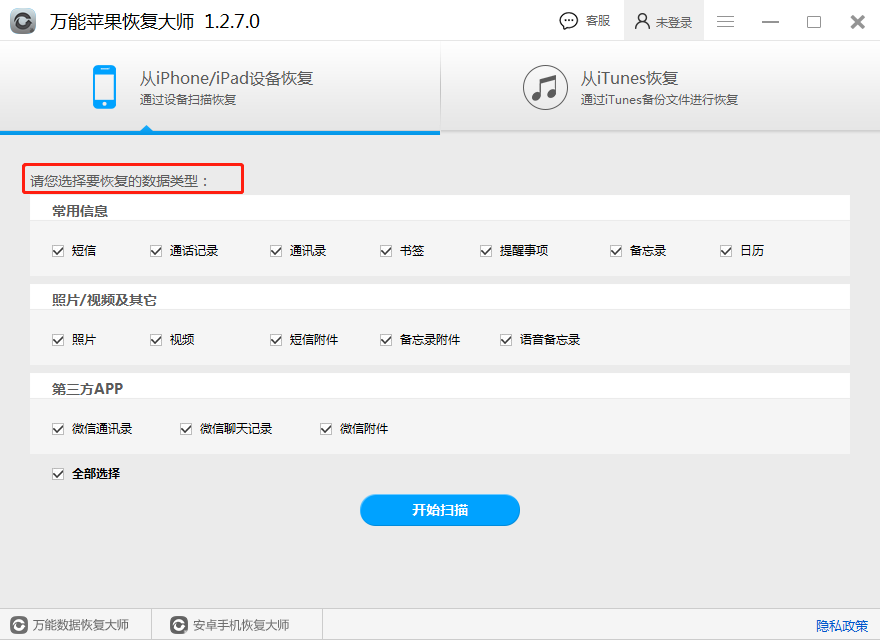Click the app logo icon in title bar

click(x=23, y=21)
